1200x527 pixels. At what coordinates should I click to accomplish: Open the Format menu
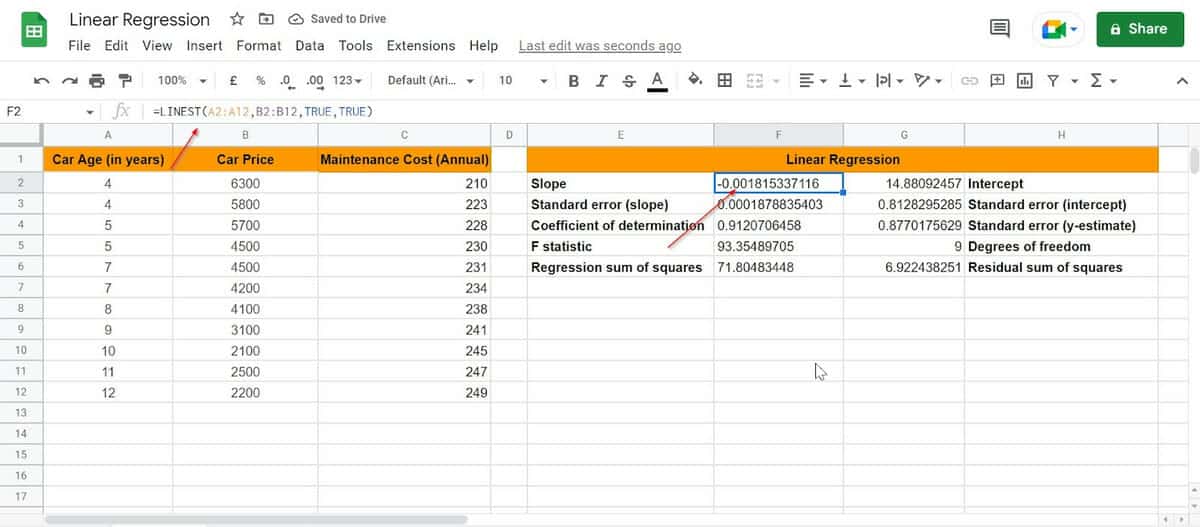[259, 46]
